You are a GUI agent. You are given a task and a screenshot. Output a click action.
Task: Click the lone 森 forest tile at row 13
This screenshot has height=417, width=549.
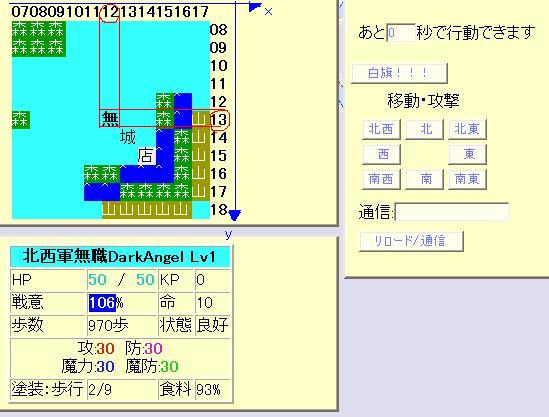(21, 119)
